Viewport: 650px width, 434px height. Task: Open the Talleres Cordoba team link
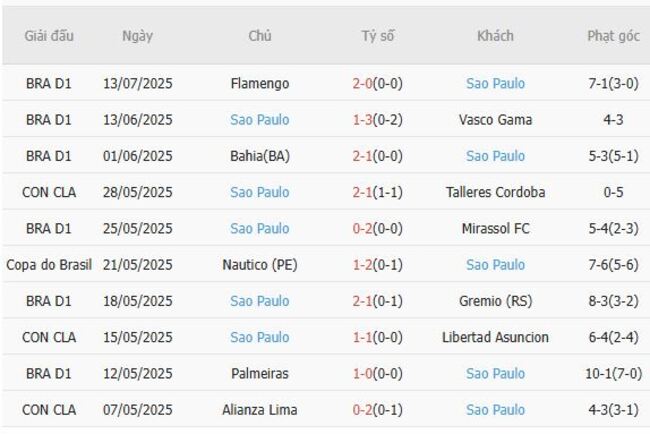pyautogui.click(x=495, y=192)
